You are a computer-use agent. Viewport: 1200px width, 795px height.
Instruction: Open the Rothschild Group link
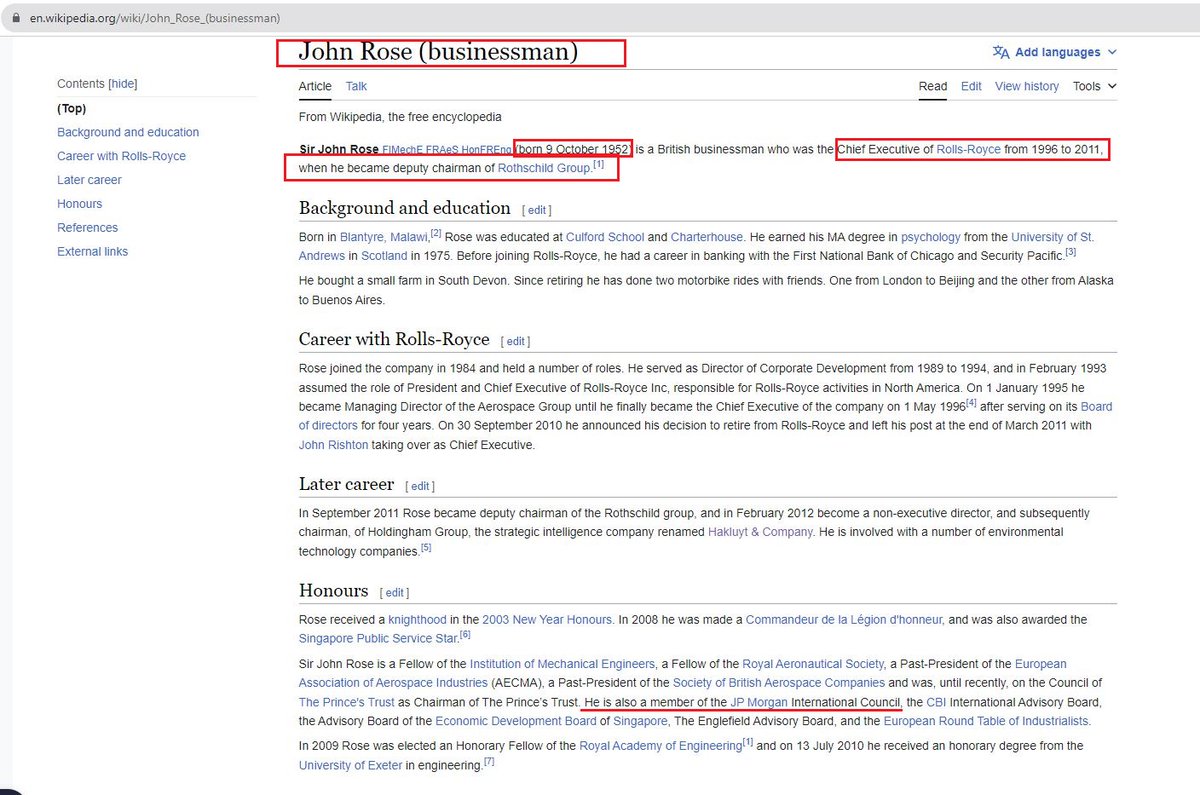544,168
